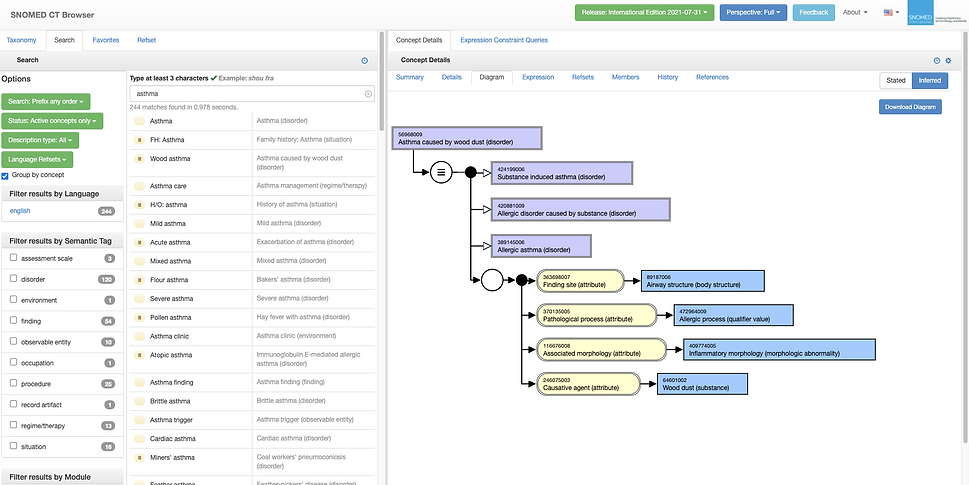Click the empty role group circle
969x485 pixels.
(492, 280)
